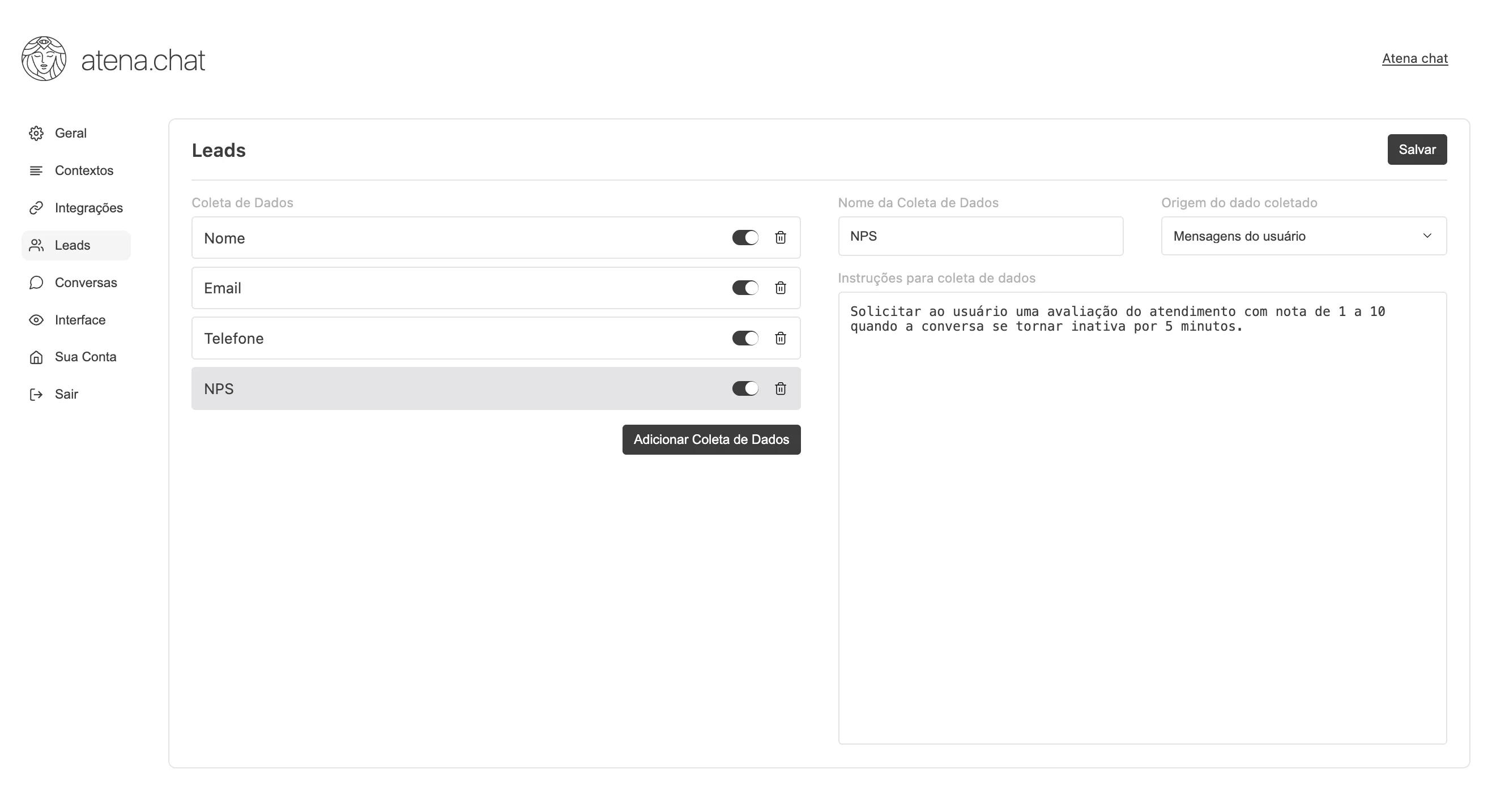The image size is (1492, 812).
Task: Delete the NPS row using trash icon
Action: pos(780,388)
